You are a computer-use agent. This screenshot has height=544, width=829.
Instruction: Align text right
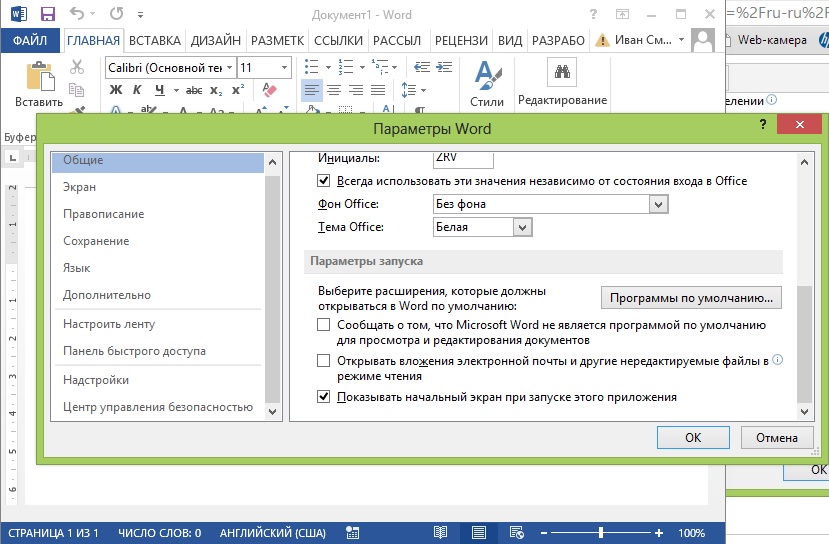[356, 90]
